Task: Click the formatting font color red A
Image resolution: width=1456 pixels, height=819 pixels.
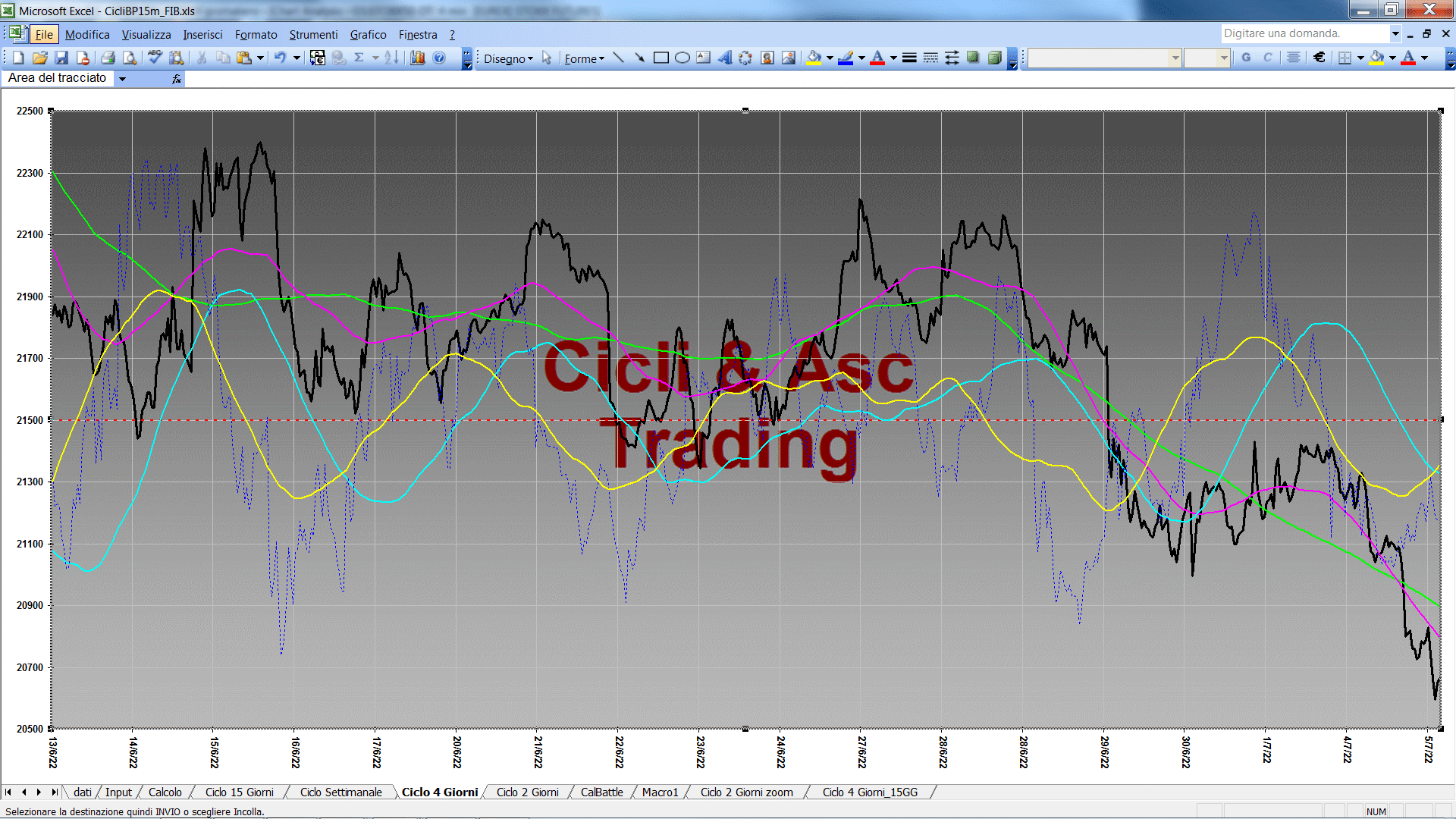Action: [x=1408, y=58]
